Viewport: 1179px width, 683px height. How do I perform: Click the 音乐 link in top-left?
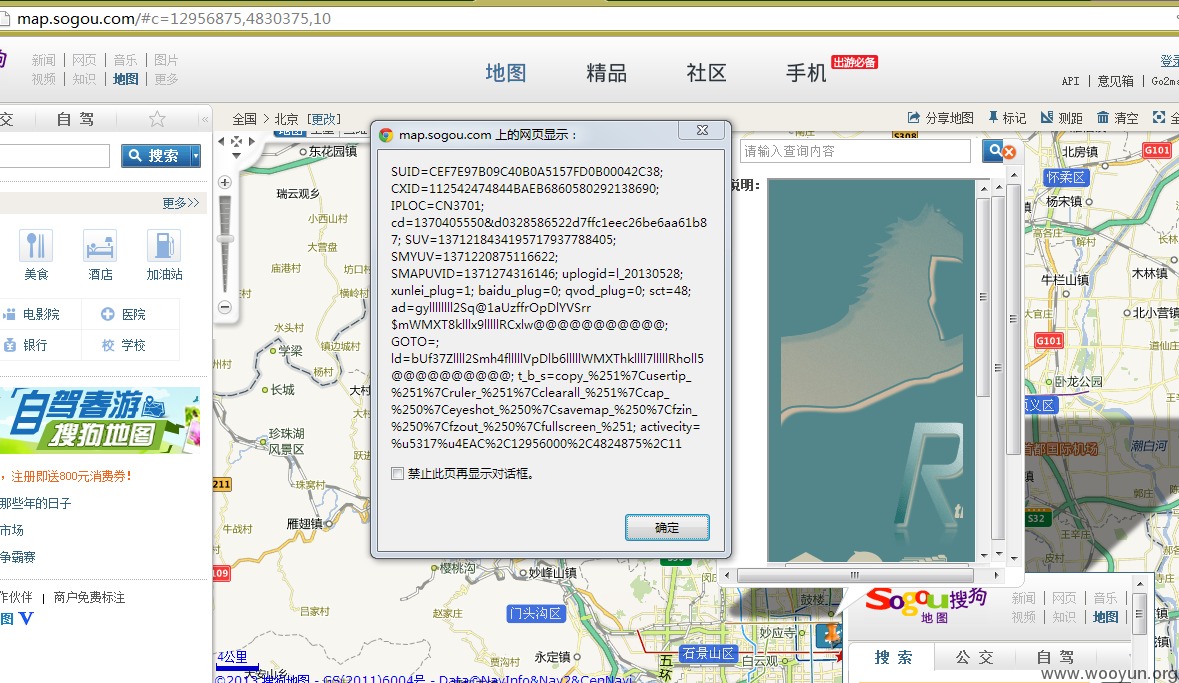[x=126, y=60]
